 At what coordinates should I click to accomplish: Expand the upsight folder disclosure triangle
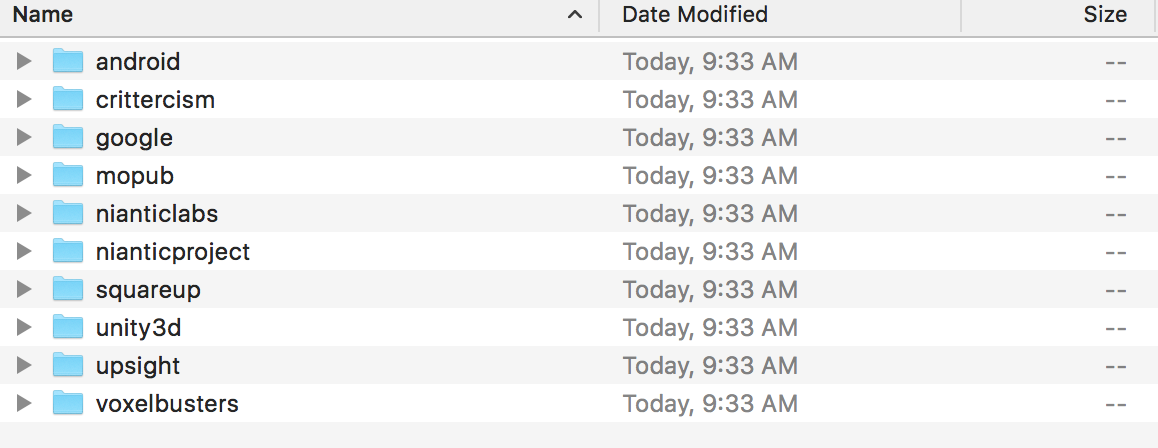point(24,365)
